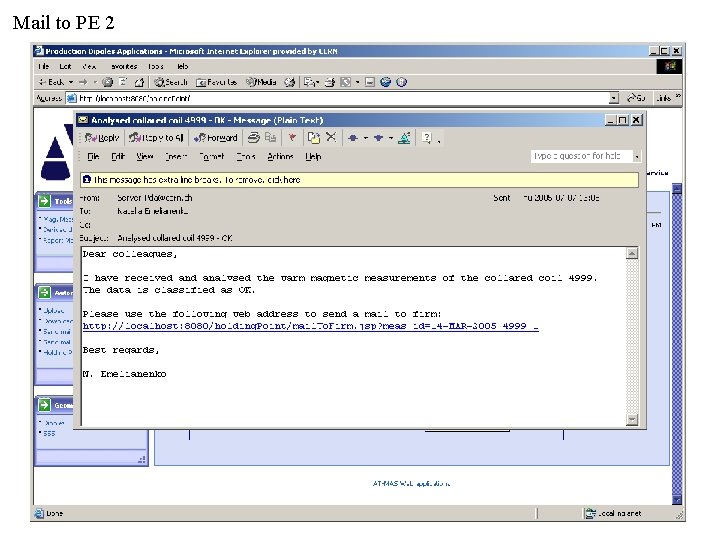Viewport: 720px width, 540px height.
Task: Open Edit menu in message window
Action: tap(118, 157)
